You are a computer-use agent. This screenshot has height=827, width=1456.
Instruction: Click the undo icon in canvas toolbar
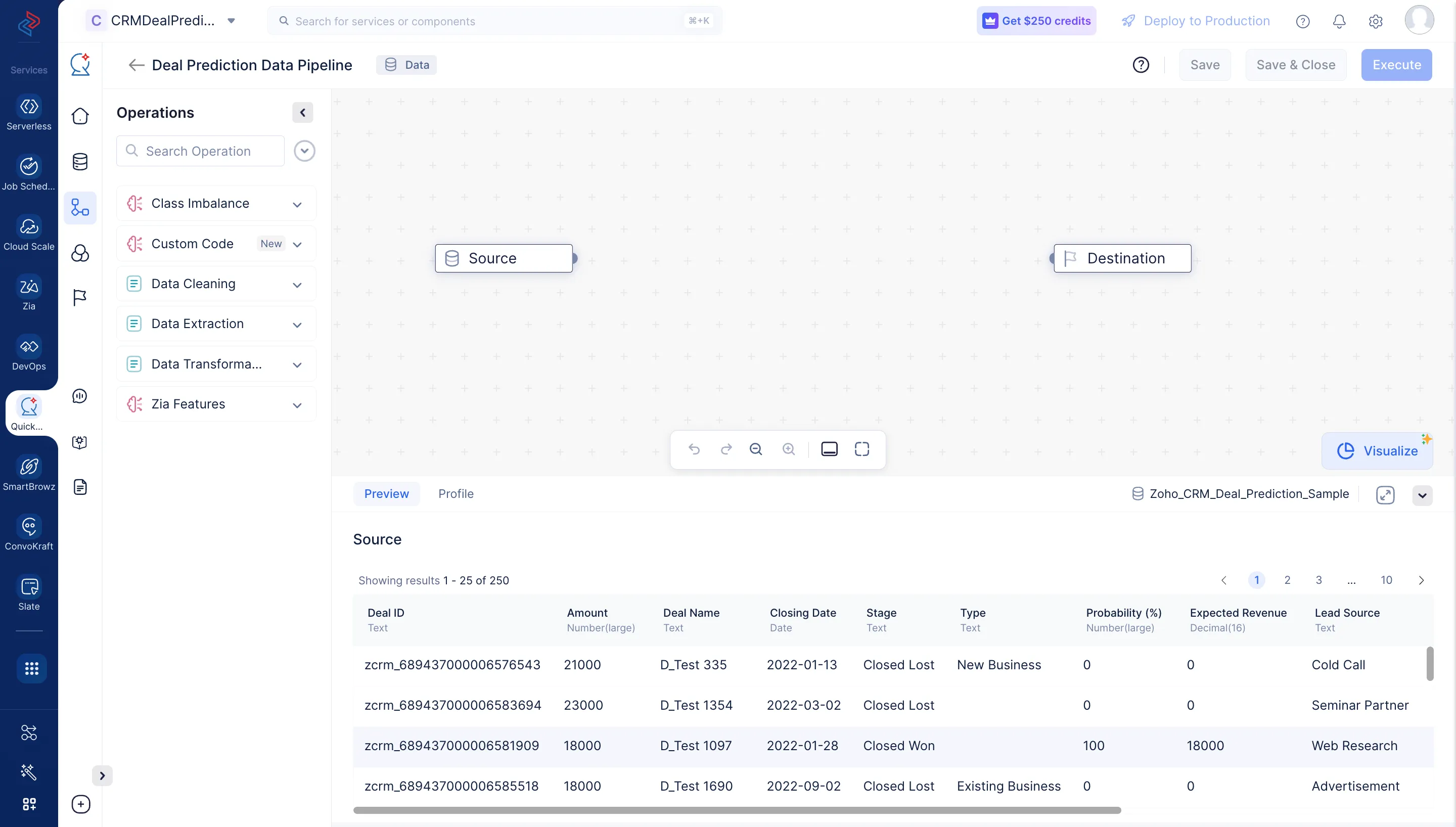click(694, 449)
